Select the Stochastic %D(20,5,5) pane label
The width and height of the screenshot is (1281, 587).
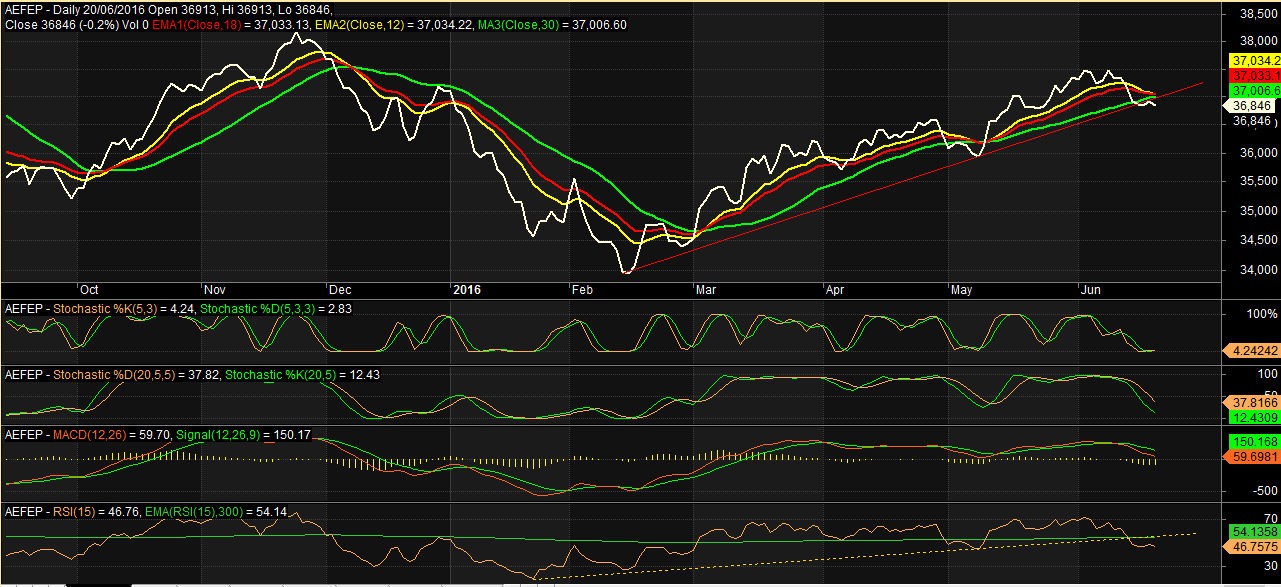coord(112,374)
